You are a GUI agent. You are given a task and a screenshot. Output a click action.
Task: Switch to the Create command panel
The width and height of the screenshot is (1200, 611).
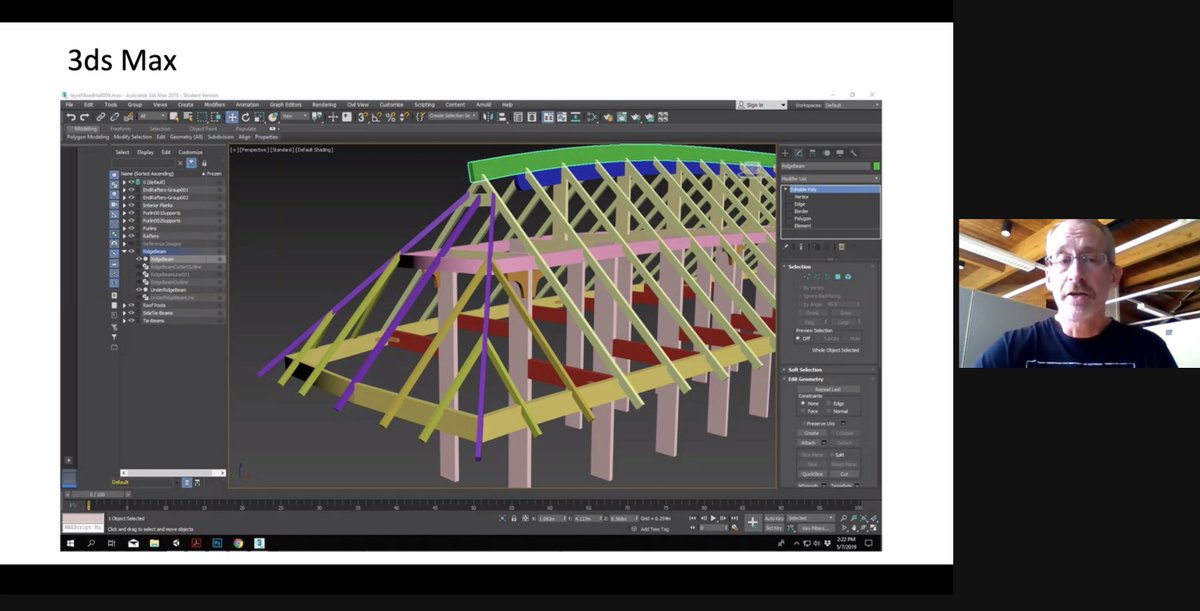(786, 153)
